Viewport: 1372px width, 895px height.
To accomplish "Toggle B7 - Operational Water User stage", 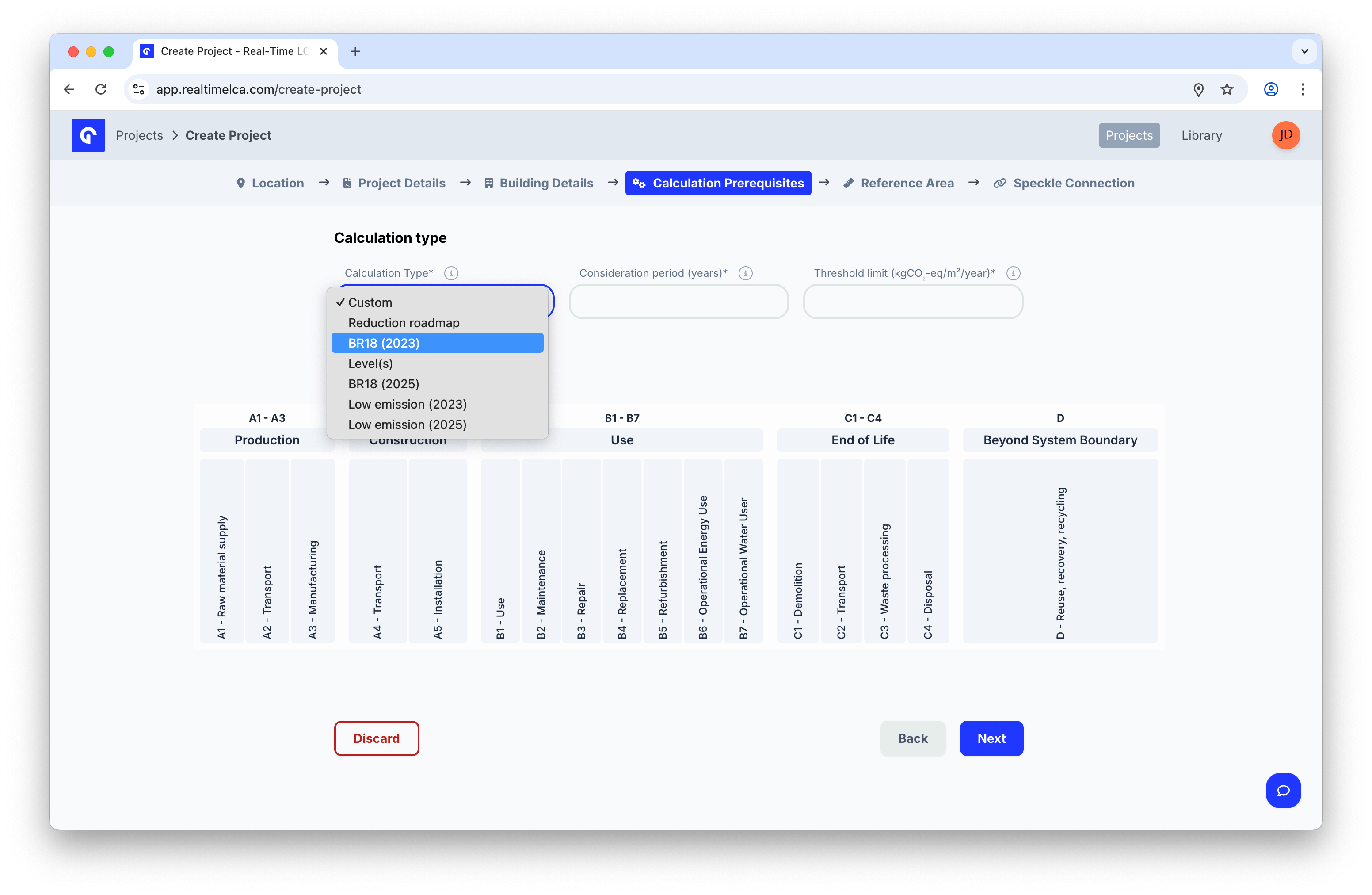I will 743,551.
